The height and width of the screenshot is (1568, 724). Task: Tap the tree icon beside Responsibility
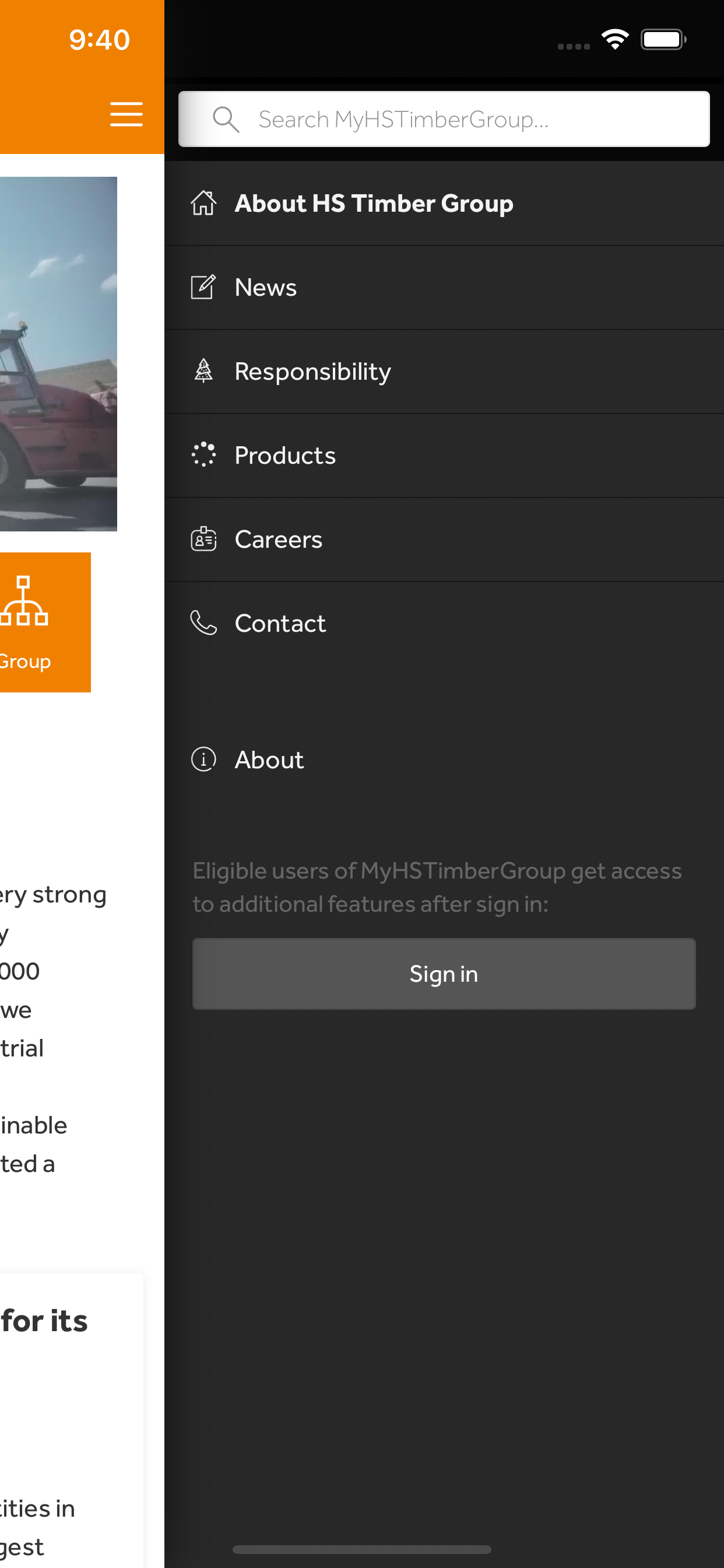[203, 370]
